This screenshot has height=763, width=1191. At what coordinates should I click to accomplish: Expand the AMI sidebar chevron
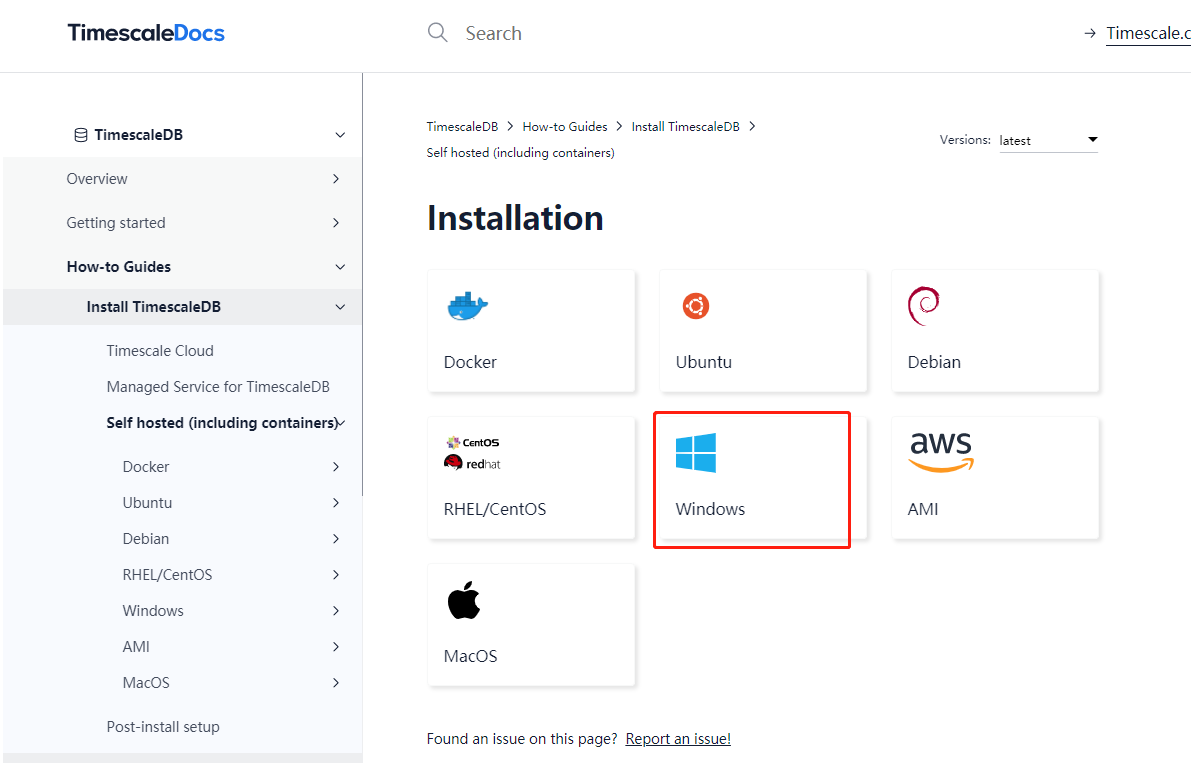(x=336, y=647)
